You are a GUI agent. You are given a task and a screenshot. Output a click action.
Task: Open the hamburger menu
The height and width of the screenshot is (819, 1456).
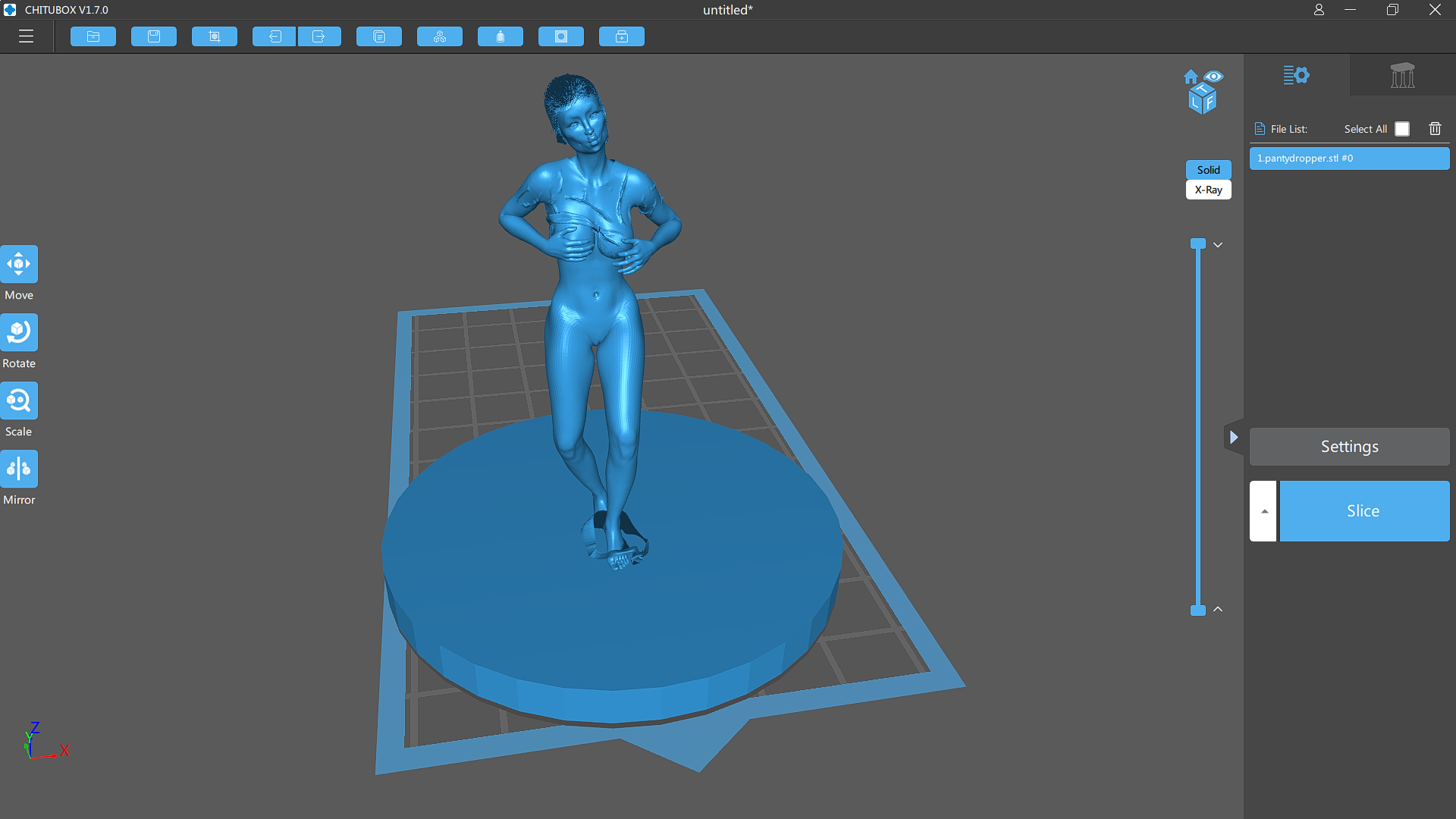[26, 36]
